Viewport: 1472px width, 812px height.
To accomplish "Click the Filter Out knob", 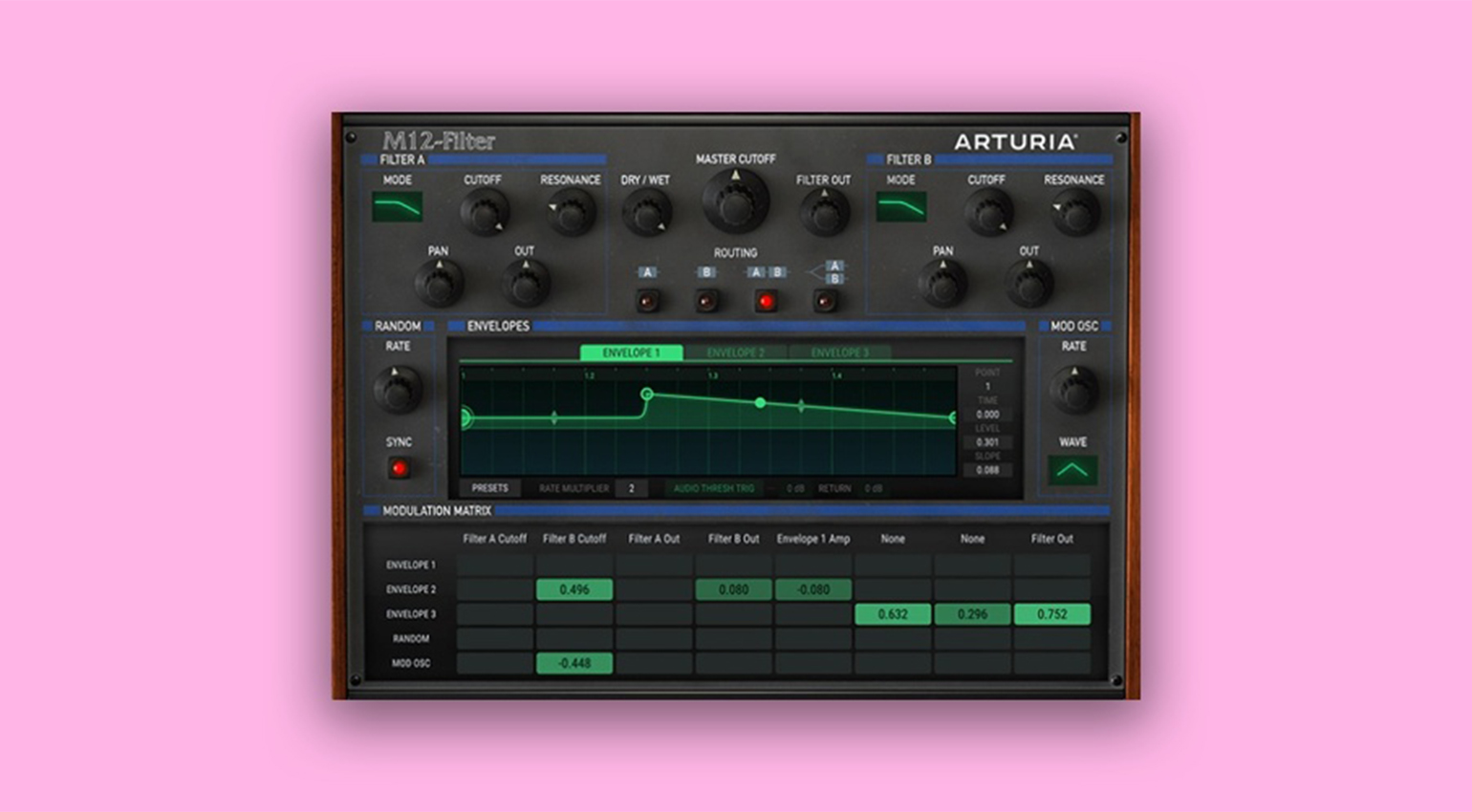I will pyautogui.click(x=824, y=212).
